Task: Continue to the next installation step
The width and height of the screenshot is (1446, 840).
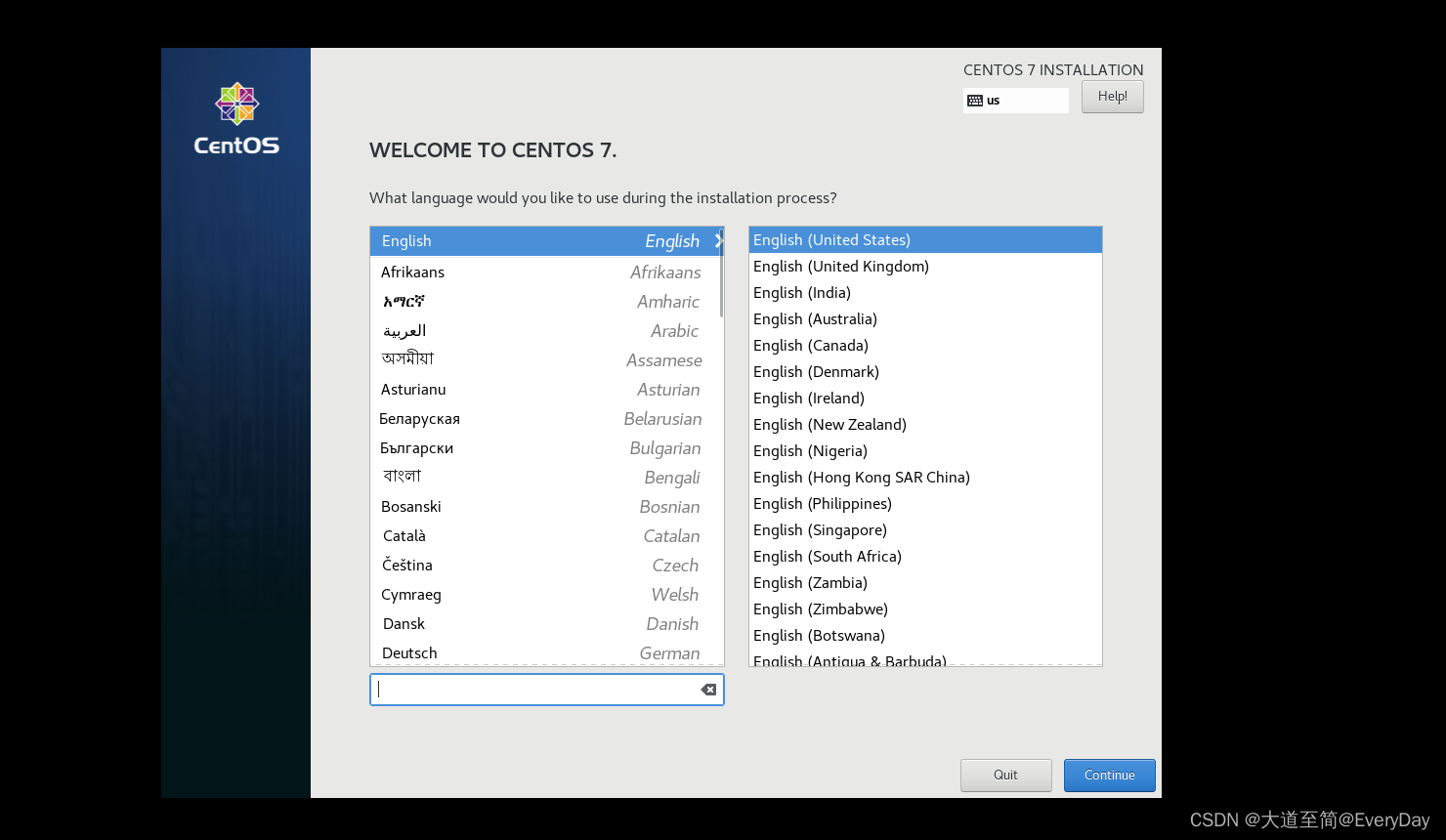Action: point(1109,775)
